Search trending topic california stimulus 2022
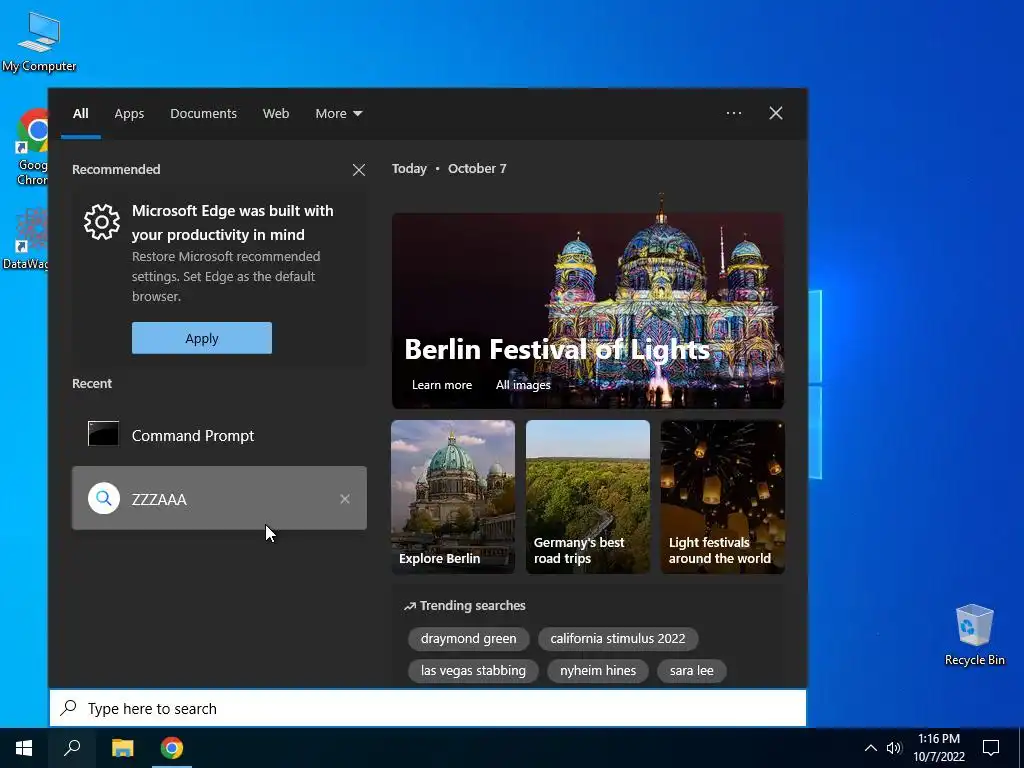1024x768 pixels. pos(618,639)
